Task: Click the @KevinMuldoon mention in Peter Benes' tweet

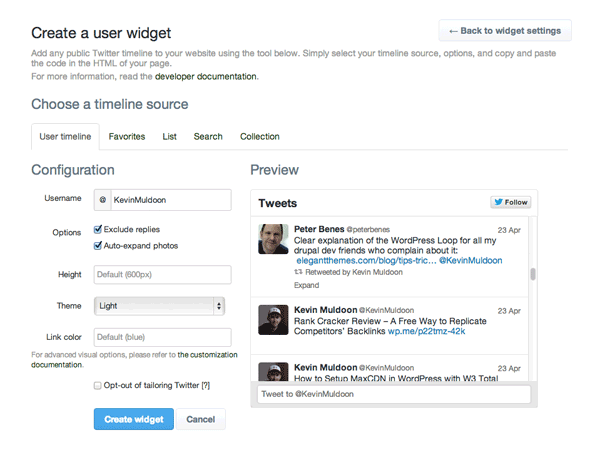Action: [471, 261]
